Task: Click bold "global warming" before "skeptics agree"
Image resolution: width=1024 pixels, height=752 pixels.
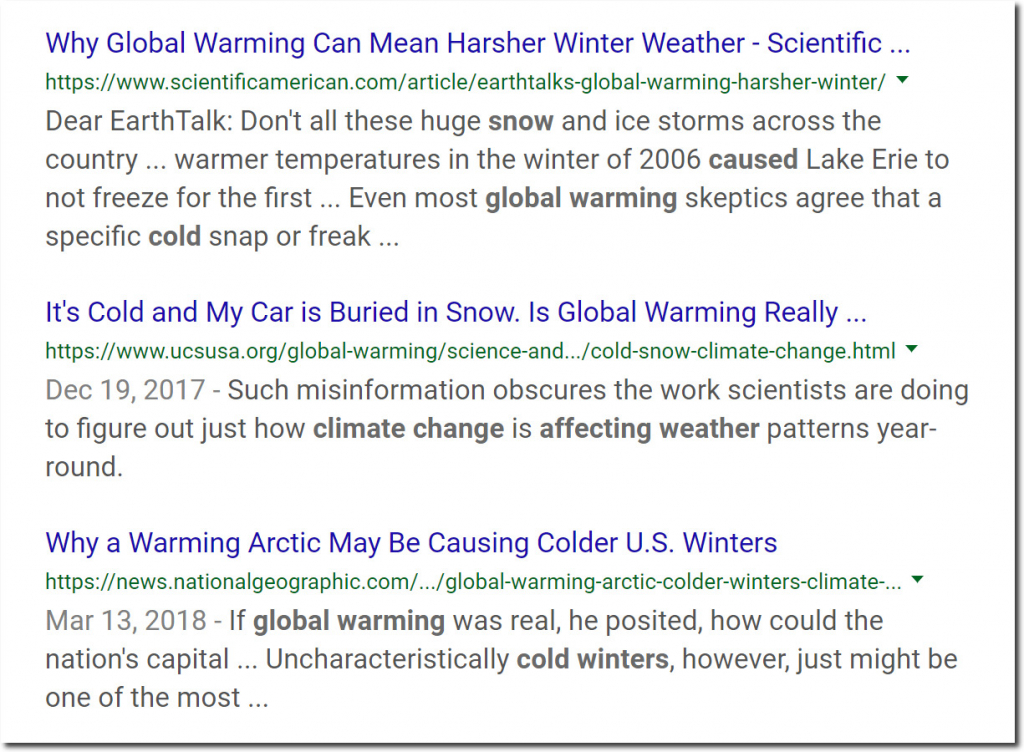Action: tap(581, 198)
